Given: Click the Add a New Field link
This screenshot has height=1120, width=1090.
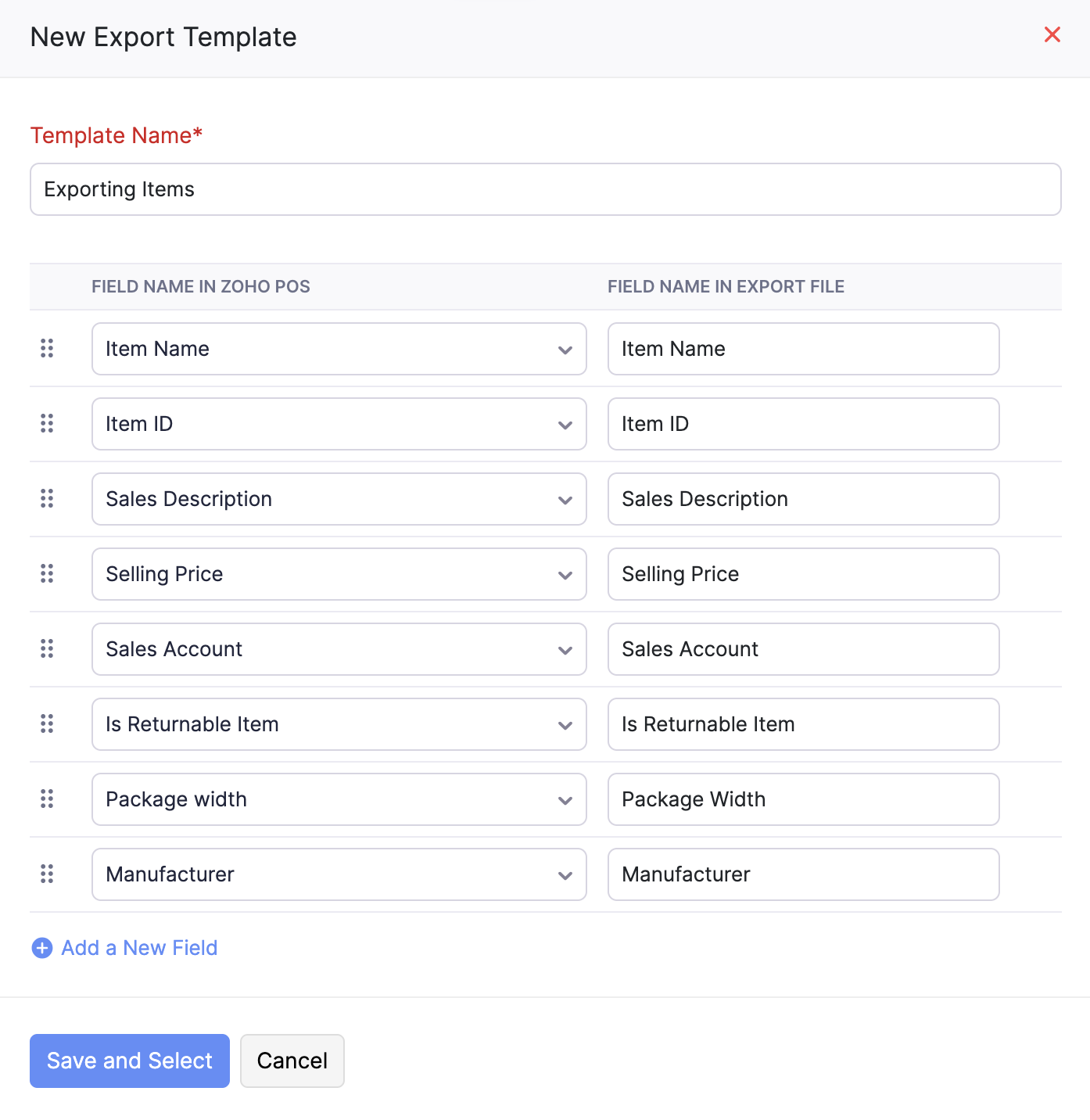Looking at the screenshot, I should [x=139, y=948].
